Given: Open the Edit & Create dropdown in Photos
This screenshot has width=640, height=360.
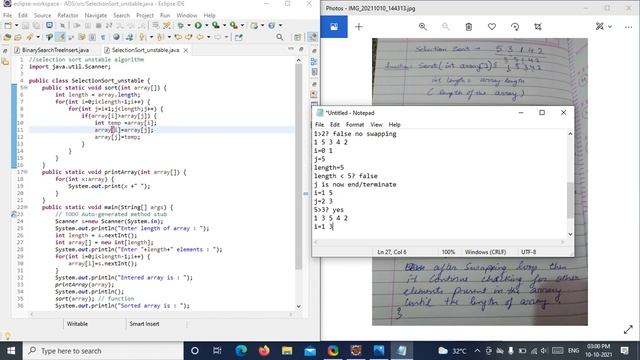Looking at the screenshot, I should pyautogui.click(x=604, y=27).
